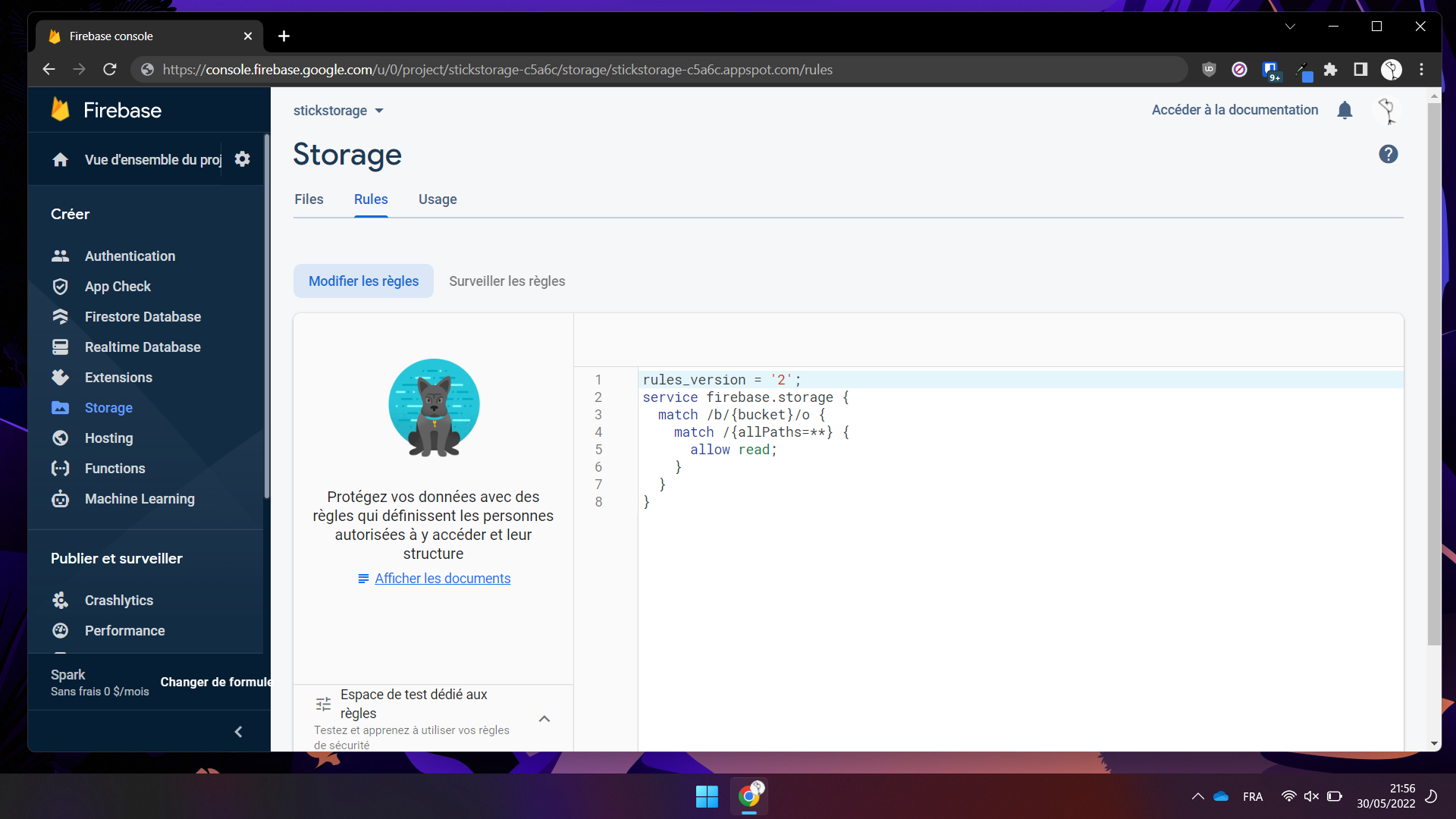Click the Extensions puzzle icon
This screenshot has width=1456, height=819.
click(x=61, y=378)
